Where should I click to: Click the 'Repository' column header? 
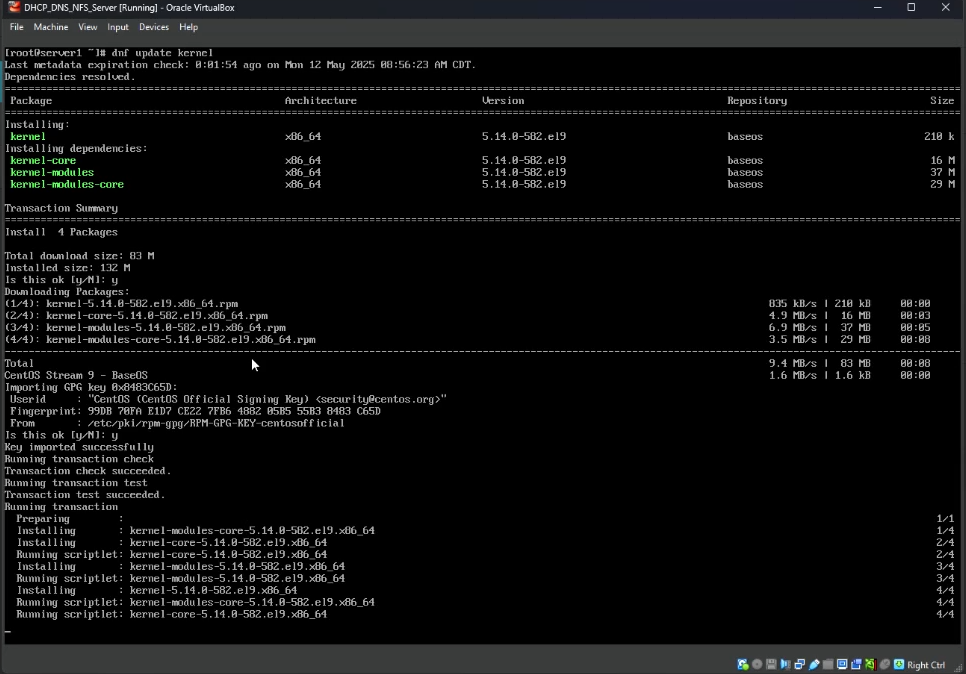coord(757,100)
